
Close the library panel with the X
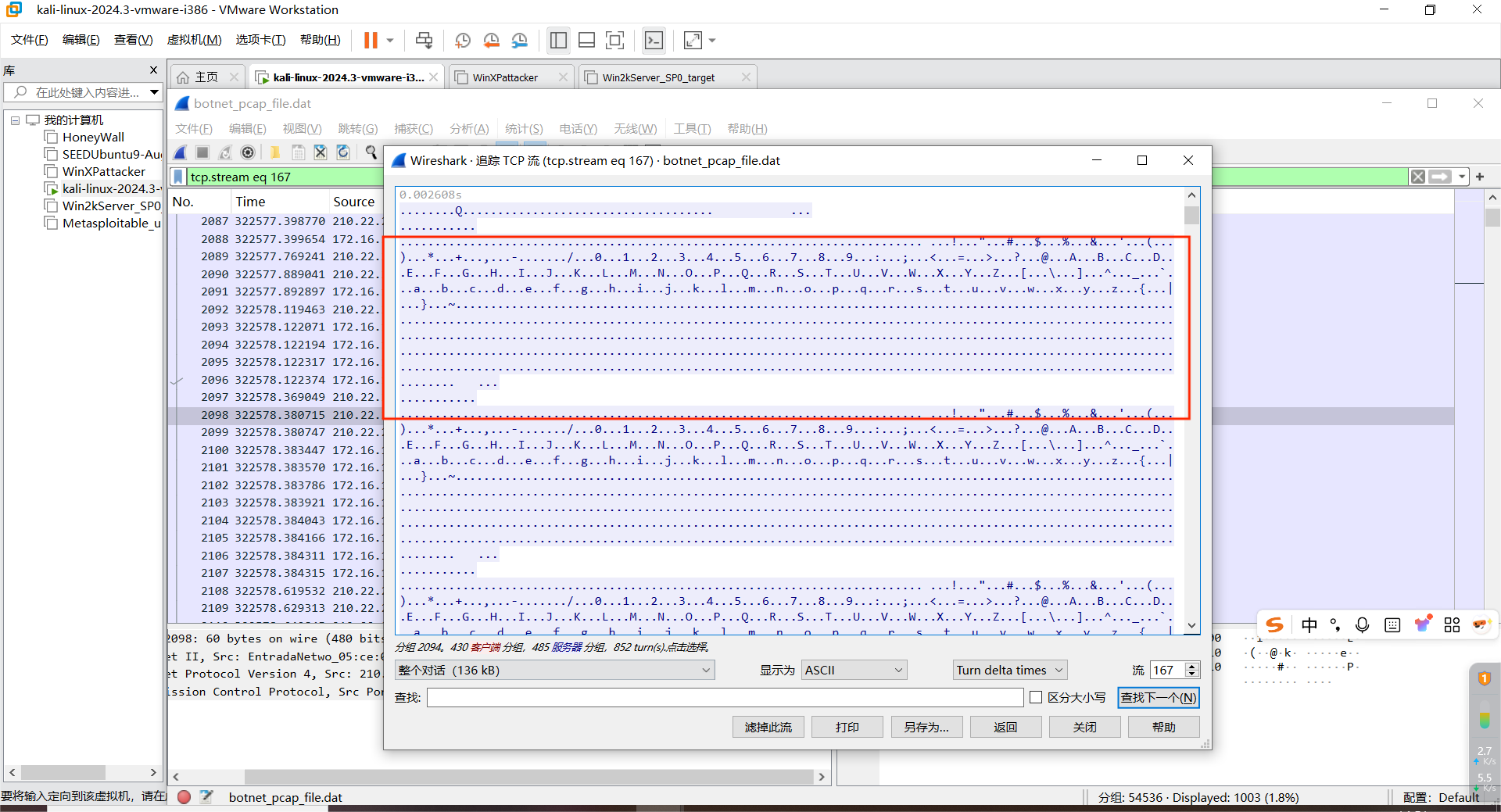click(153, 70)
